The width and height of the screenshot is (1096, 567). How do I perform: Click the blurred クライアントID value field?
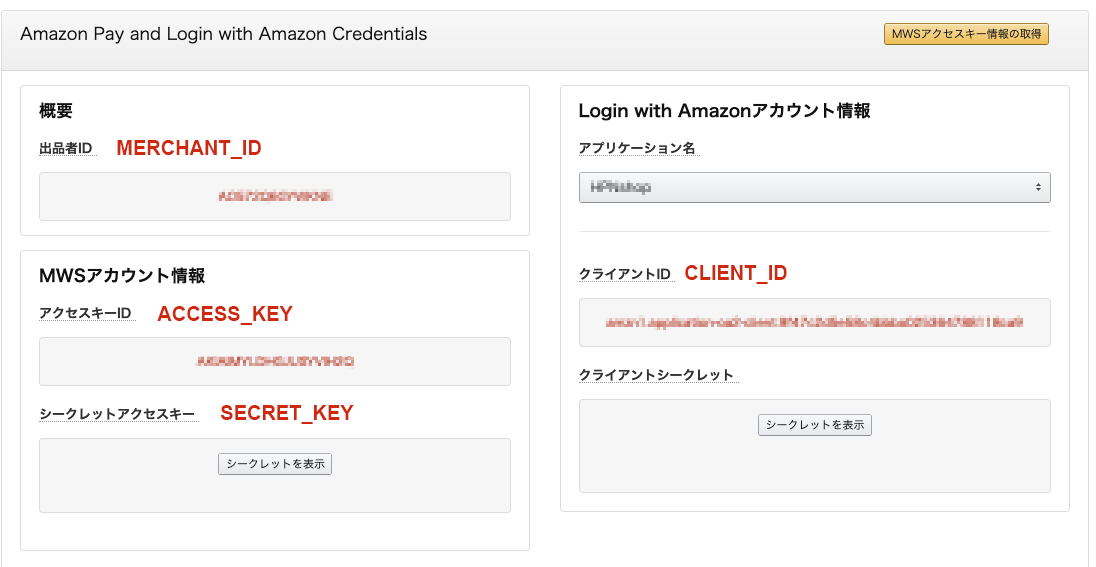[x=814, y=322]
